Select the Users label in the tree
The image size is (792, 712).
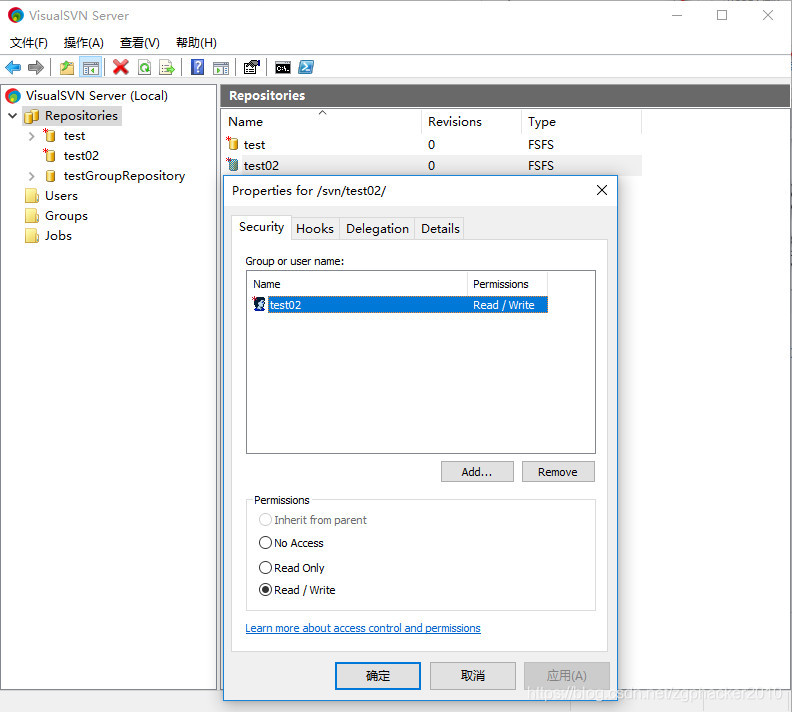(x=61, y=196)
